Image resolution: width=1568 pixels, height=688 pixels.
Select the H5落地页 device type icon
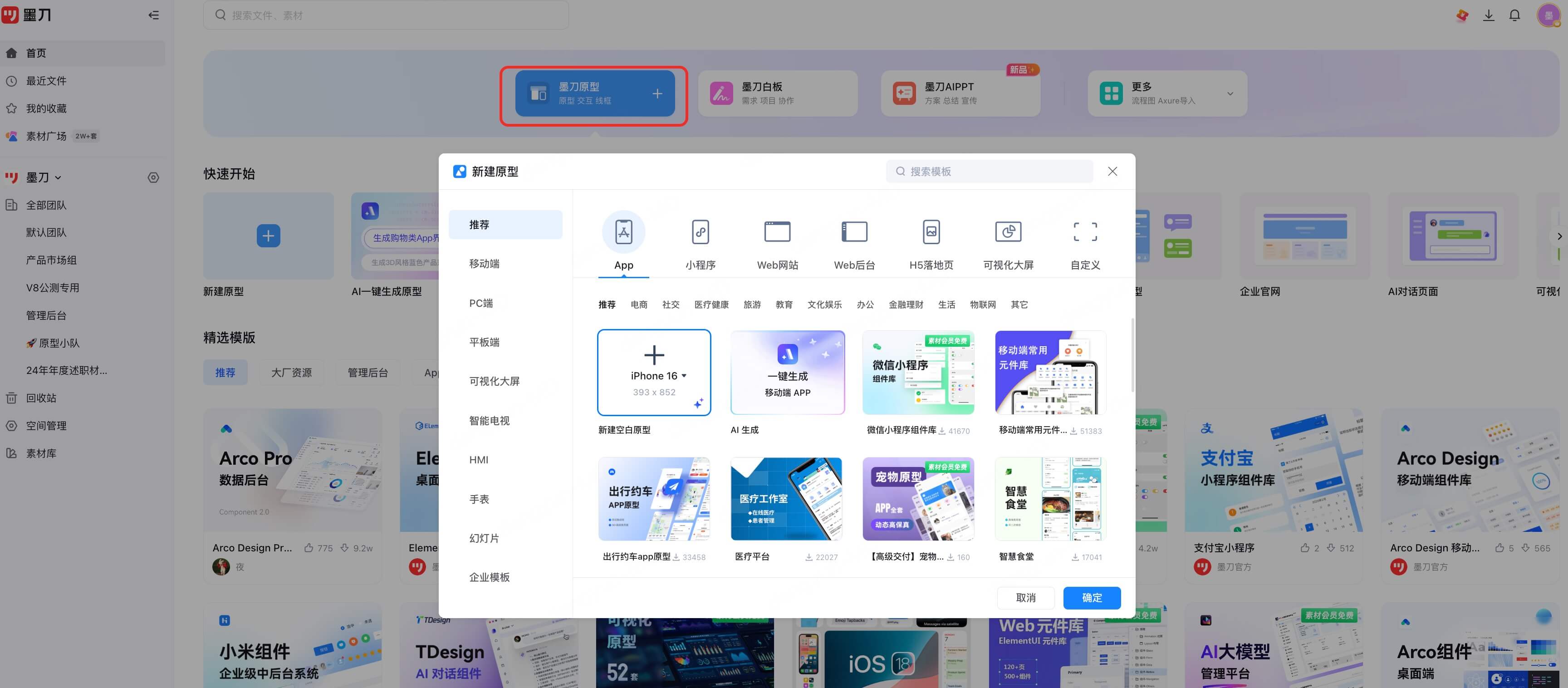[931, 232]
